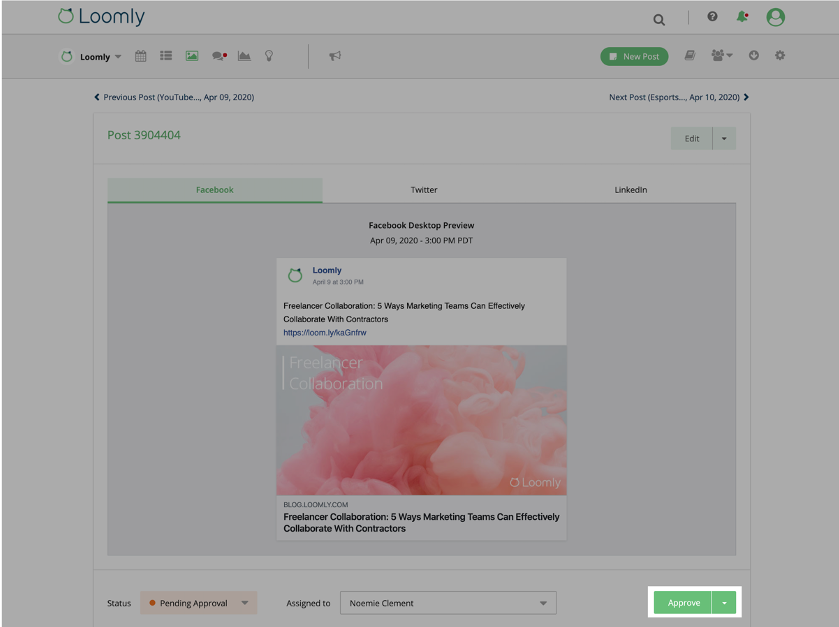Click the link card headline below the image

(421, 523)
